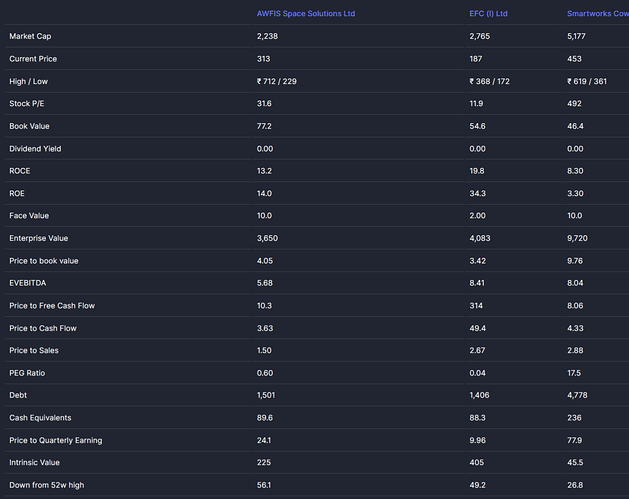This screenshot has height=499, width=629.
Task: Click AWFIS high/low value ₹ 712 / 229
Action: (277, 81)
